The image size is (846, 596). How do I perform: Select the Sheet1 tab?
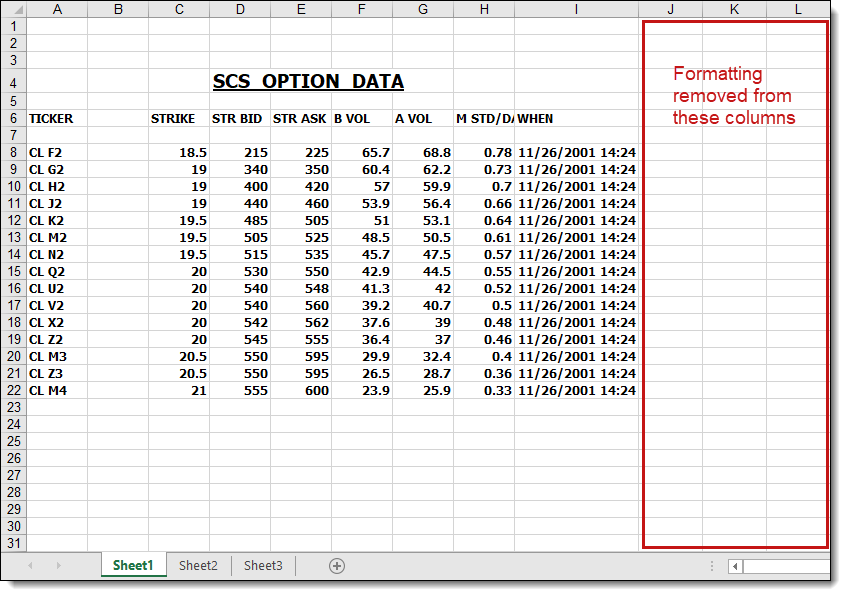(x=133, y=566)
